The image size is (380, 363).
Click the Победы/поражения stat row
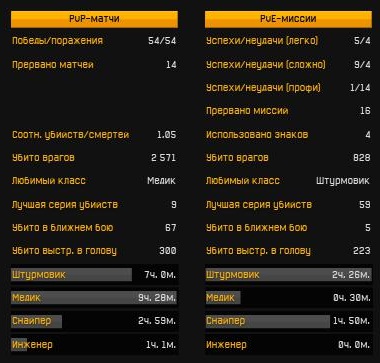coord(94,41)
